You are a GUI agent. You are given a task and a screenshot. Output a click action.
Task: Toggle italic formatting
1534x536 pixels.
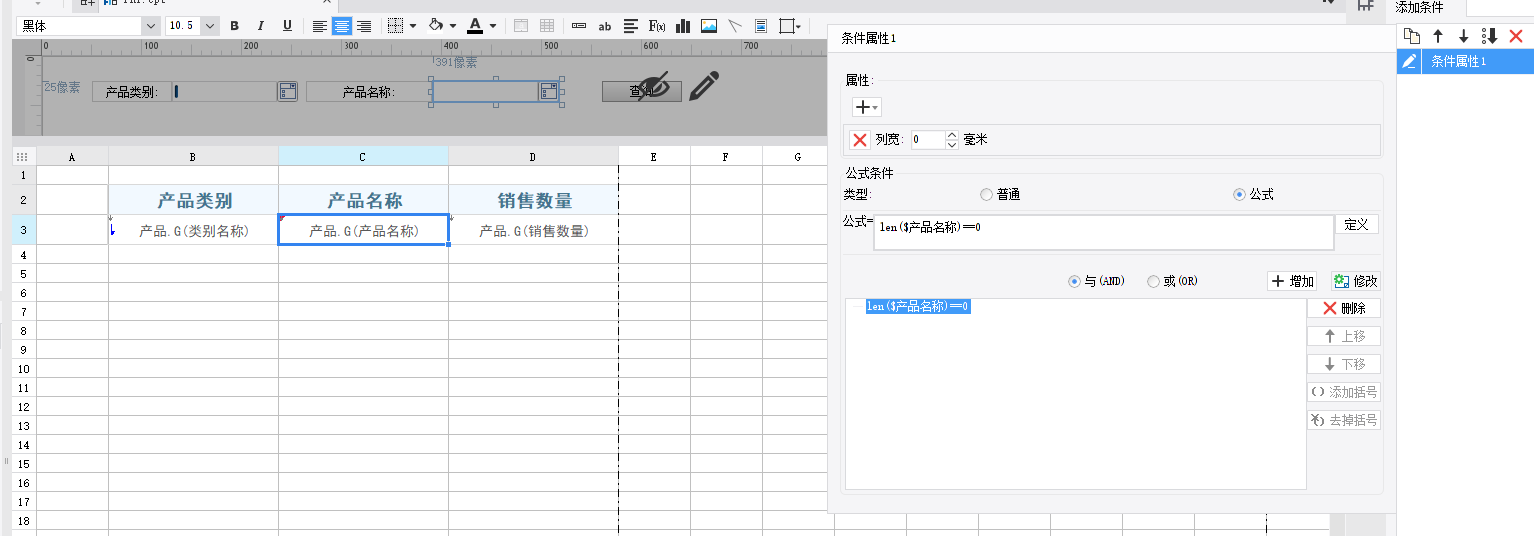(x=260, y=26)
